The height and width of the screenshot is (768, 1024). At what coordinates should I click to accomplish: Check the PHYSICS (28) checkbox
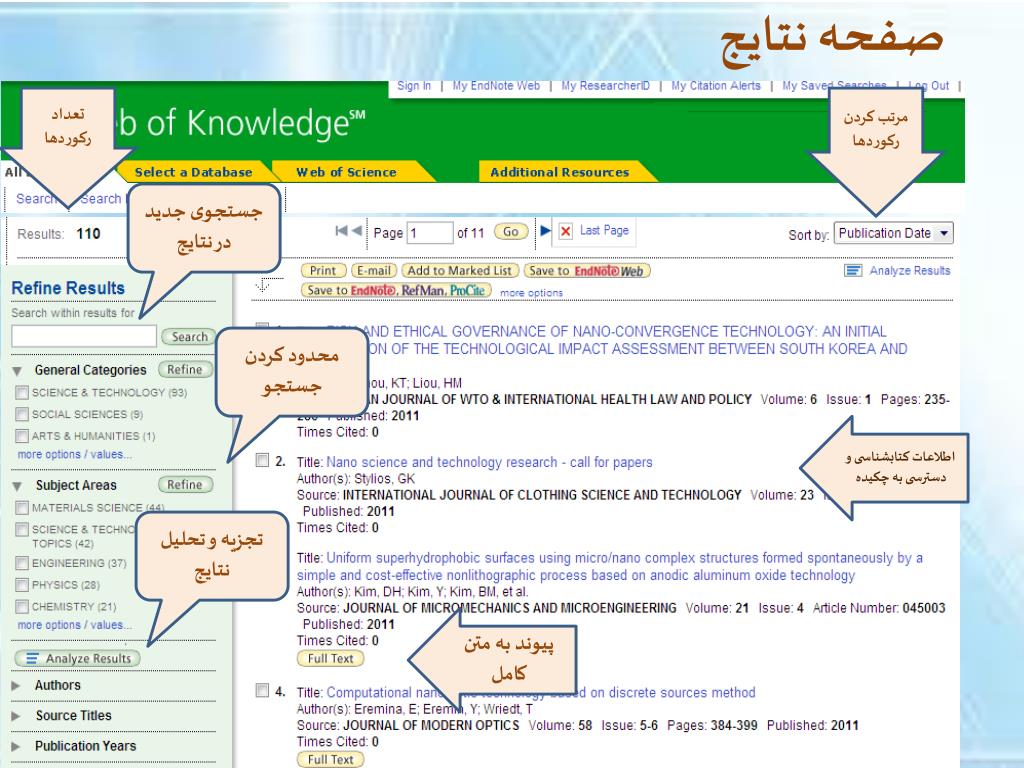22,585
